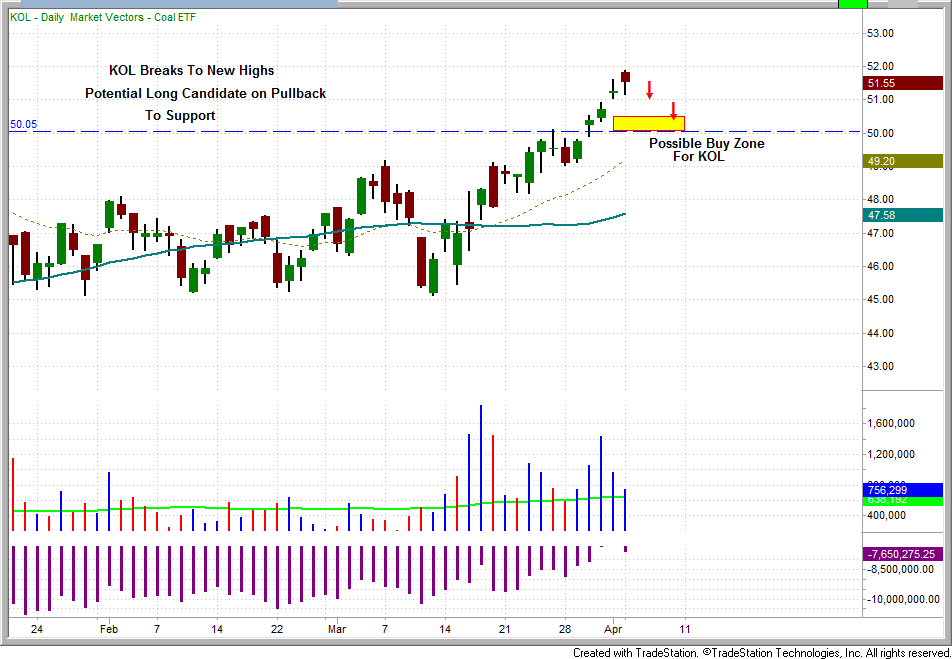Select the 'To Support' annotation line
Viewport: 952px width, 659px height.
[x=180, y=115]
